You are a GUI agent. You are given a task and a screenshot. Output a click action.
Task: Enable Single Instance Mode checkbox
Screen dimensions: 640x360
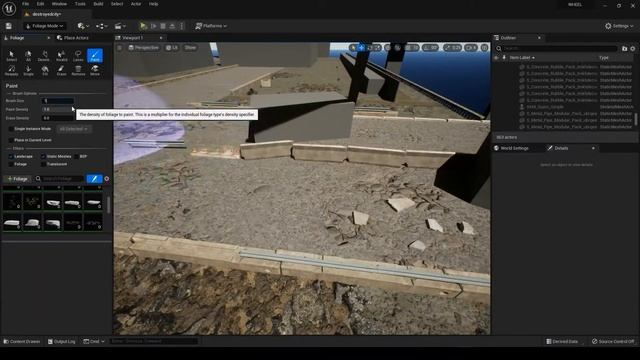(x=11, y=129)
